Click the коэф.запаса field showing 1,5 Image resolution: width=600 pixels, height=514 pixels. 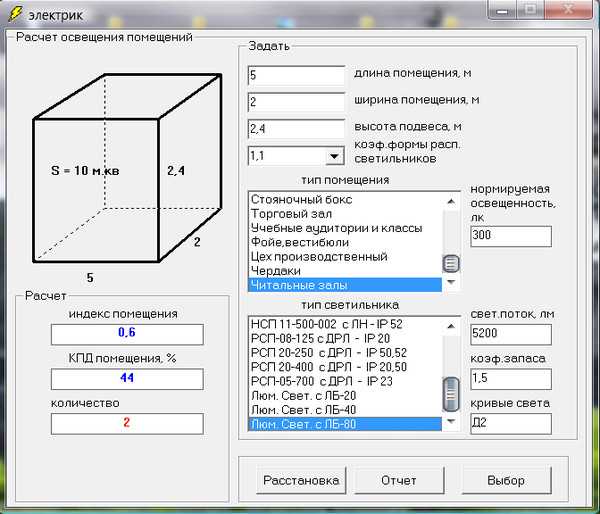pos(511,379)
